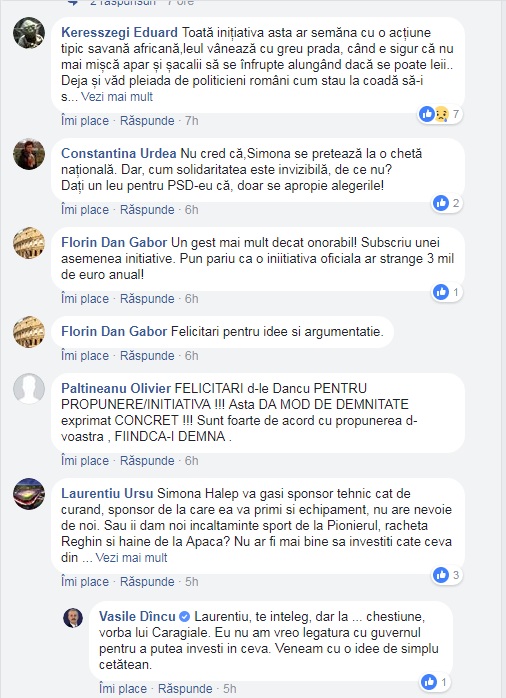Click the like icon on Vasile Dîncu's reply
This screenshot has height=698, width=506.
[x=429, y=682]
